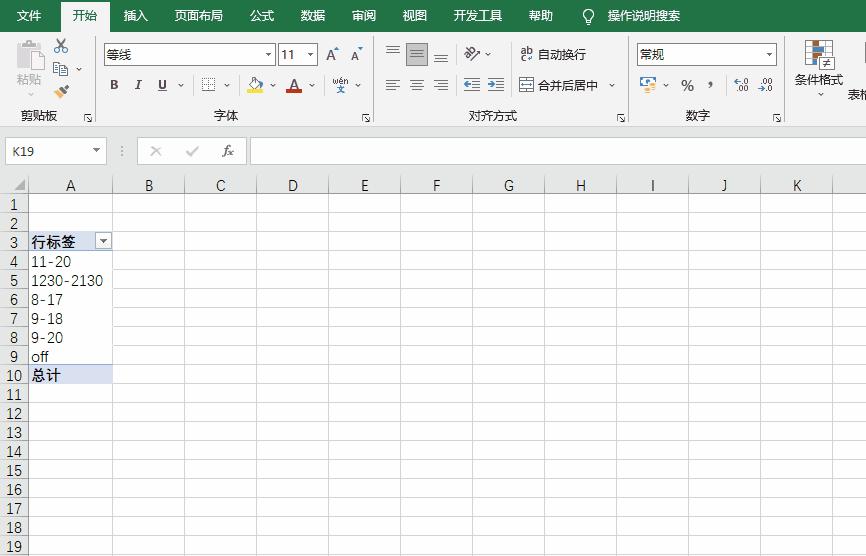Open Merge and Center dropdown arrow
Screen dimensions: 866x556
pos(612,86)
